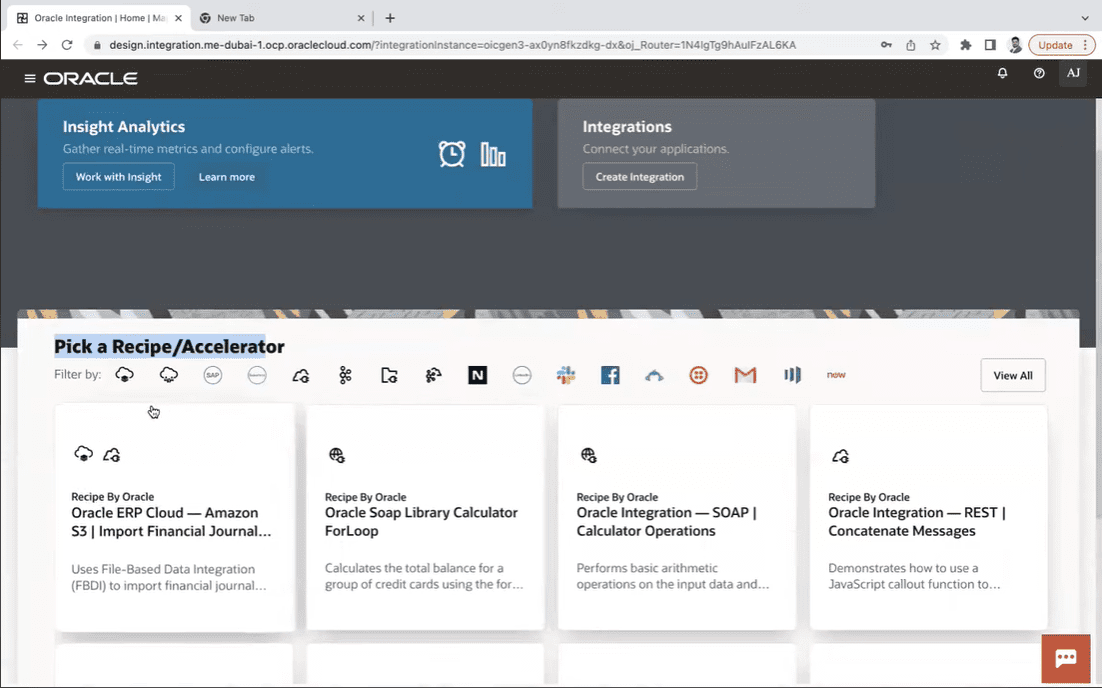Close the New Tab browser tab
Screen dimensions: 1102x688
click(361, 18)
